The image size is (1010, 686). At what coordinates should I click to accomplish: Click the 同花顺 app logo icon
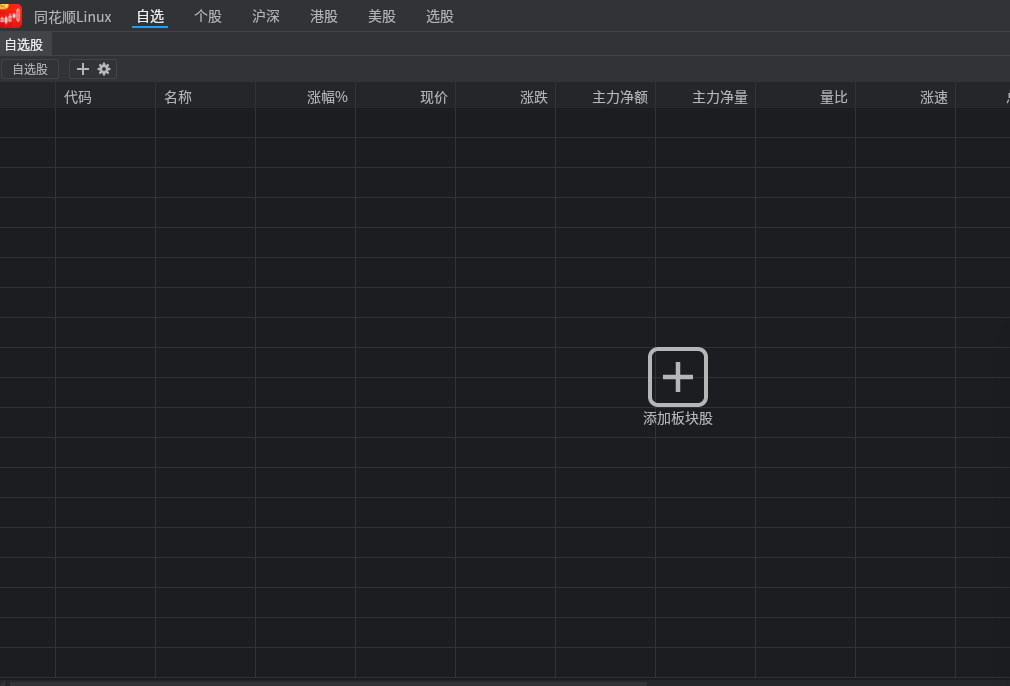(10, 15)
